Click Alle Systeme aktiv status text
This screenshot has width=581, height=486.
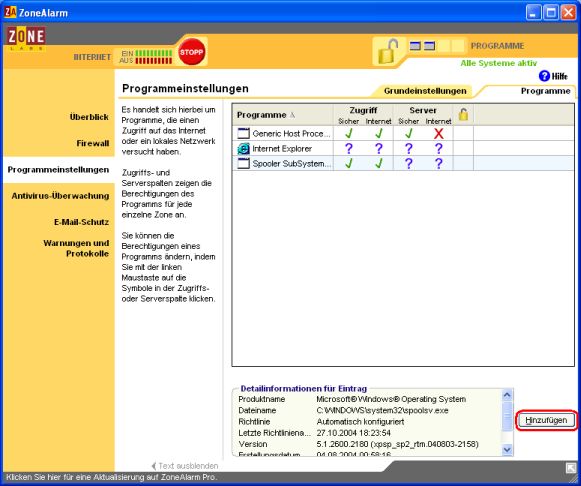tap(498, 63)
